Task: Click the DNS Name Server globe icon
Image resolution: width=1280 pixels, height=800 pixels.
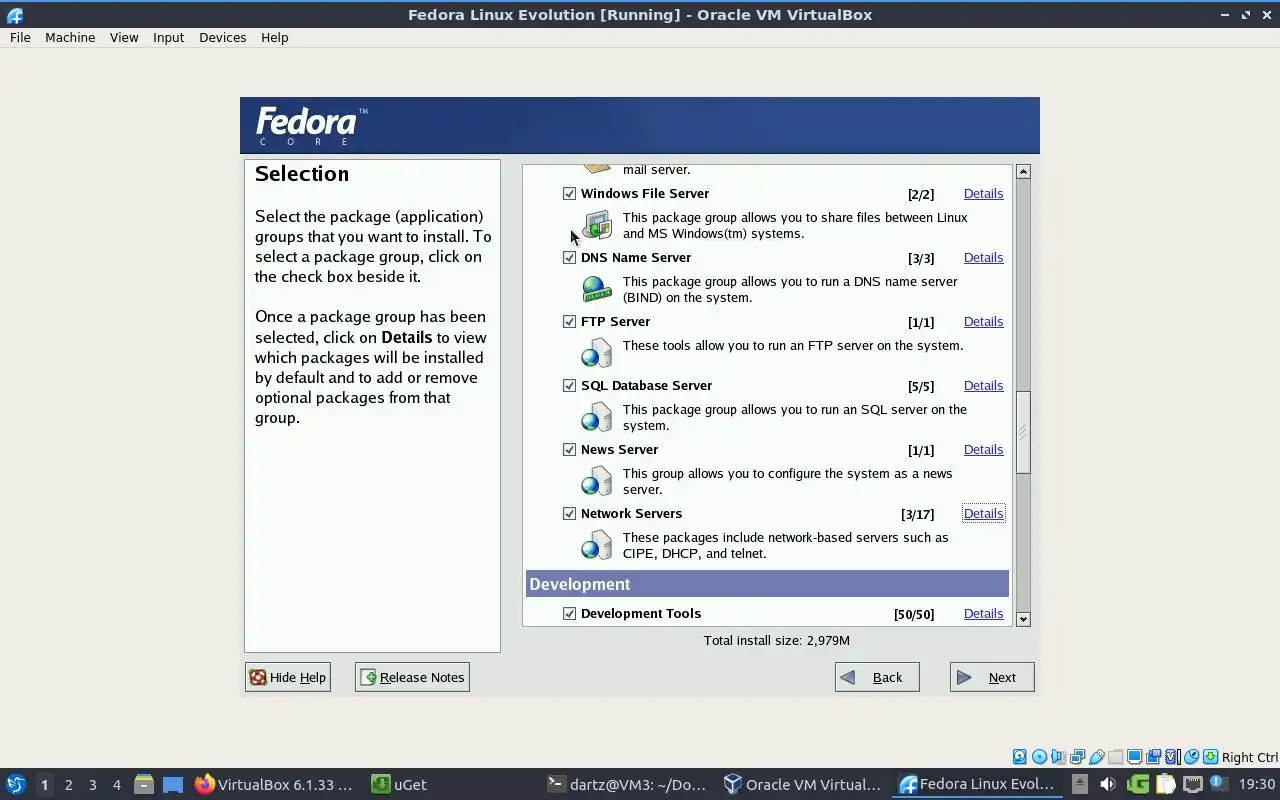Action: (597, 289)
